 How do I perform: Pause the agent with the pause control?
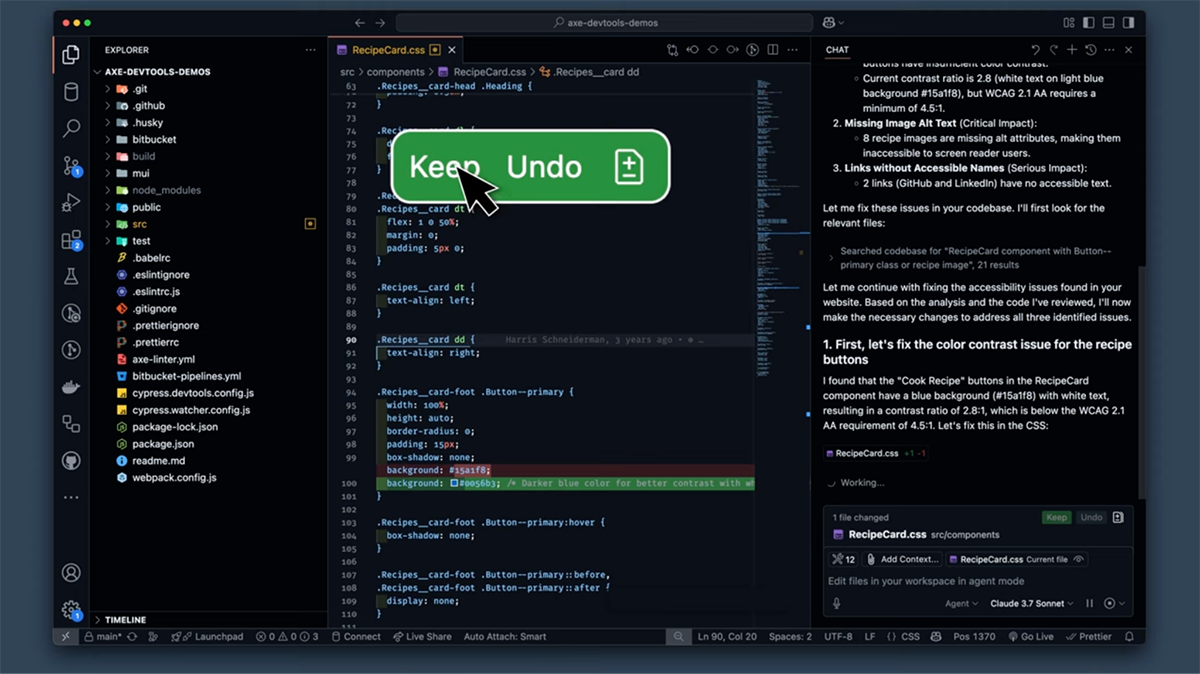pyautogui.click(x=1089, y=603)
